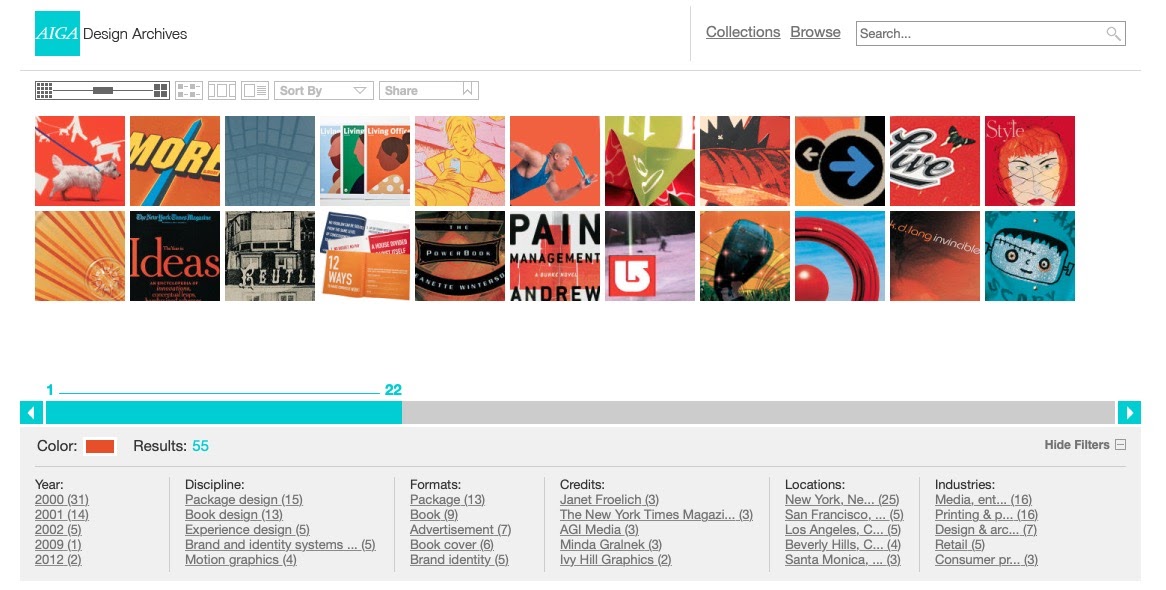Filter by Retail (5) industry
1166x590 pixels.
(x=960, y=545)
